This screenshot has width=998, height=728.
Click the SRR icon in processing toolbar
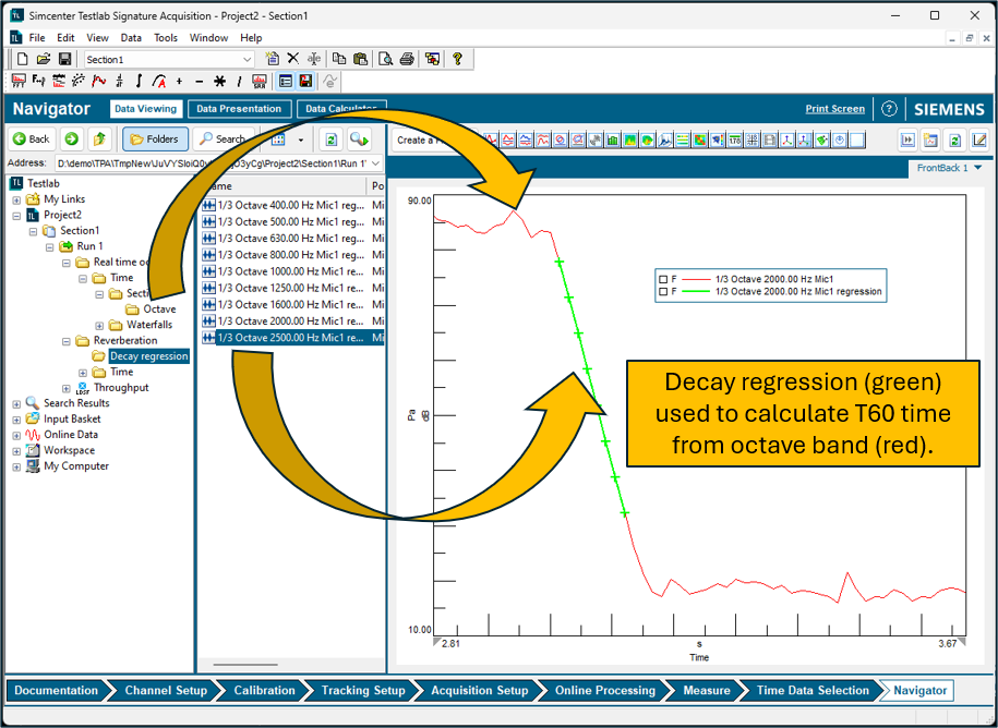point(259,81)
